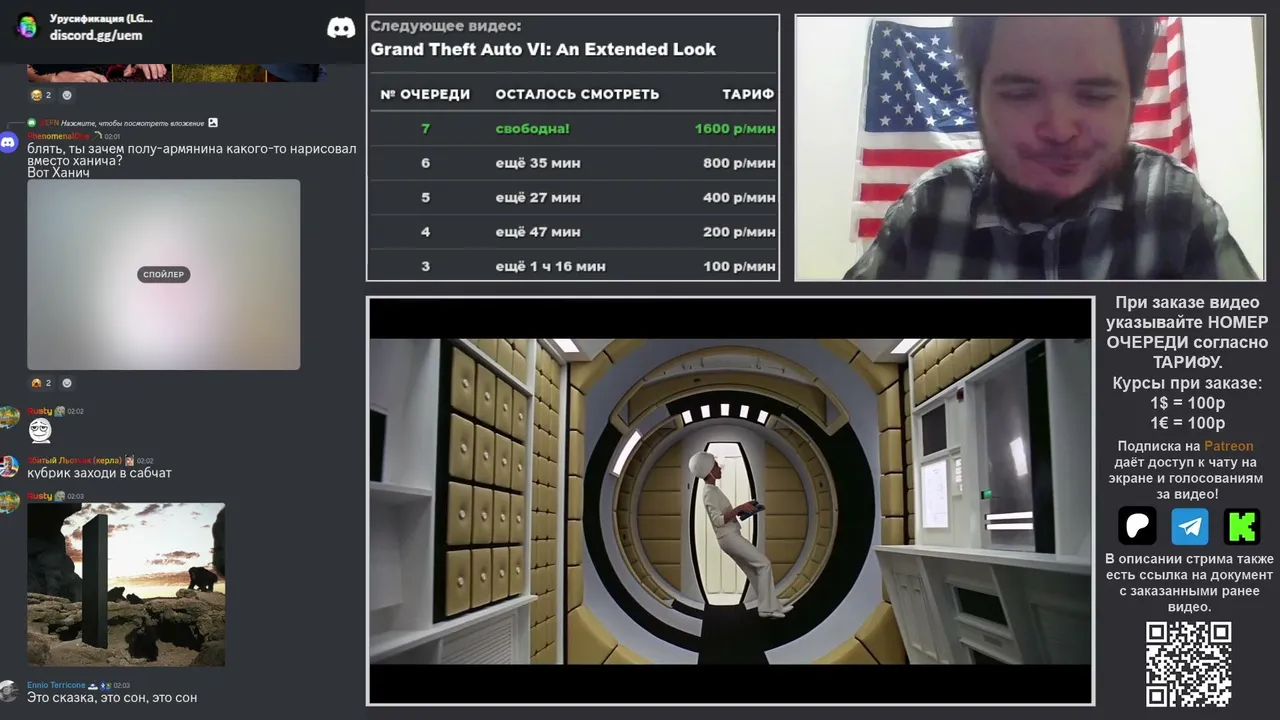Click the streamer webcam feed
The image size is (1280, 720).
coord(1030,148)
